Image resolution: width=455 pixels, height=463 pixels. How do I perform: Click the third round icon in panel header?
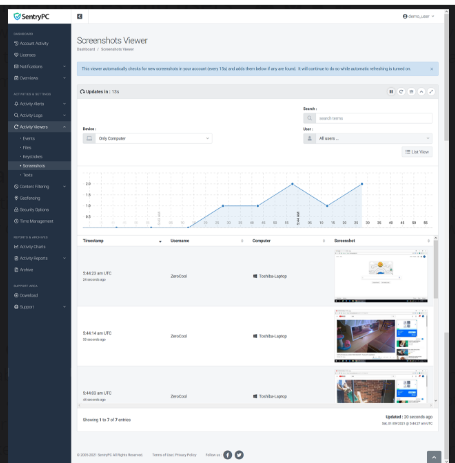coord(411,92)
